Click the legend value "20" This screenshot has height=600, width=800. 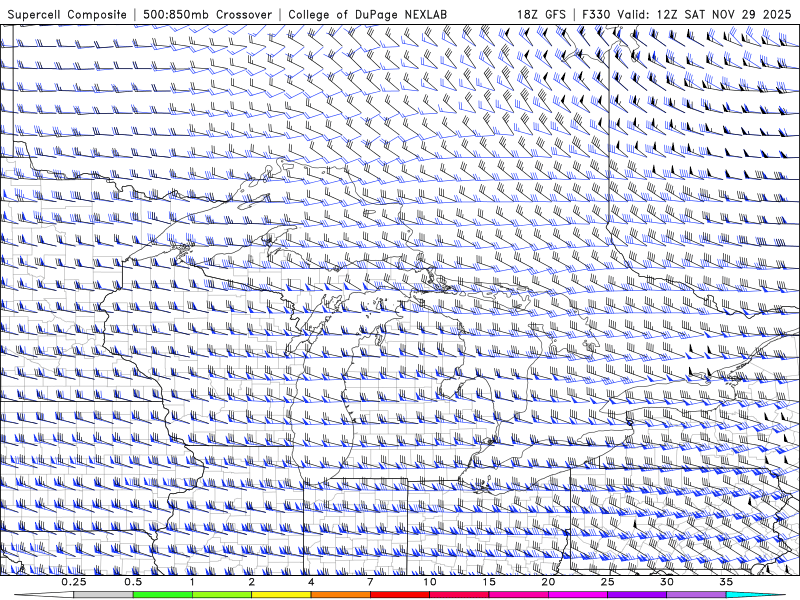pyautogui.click(x=548, y=582)
